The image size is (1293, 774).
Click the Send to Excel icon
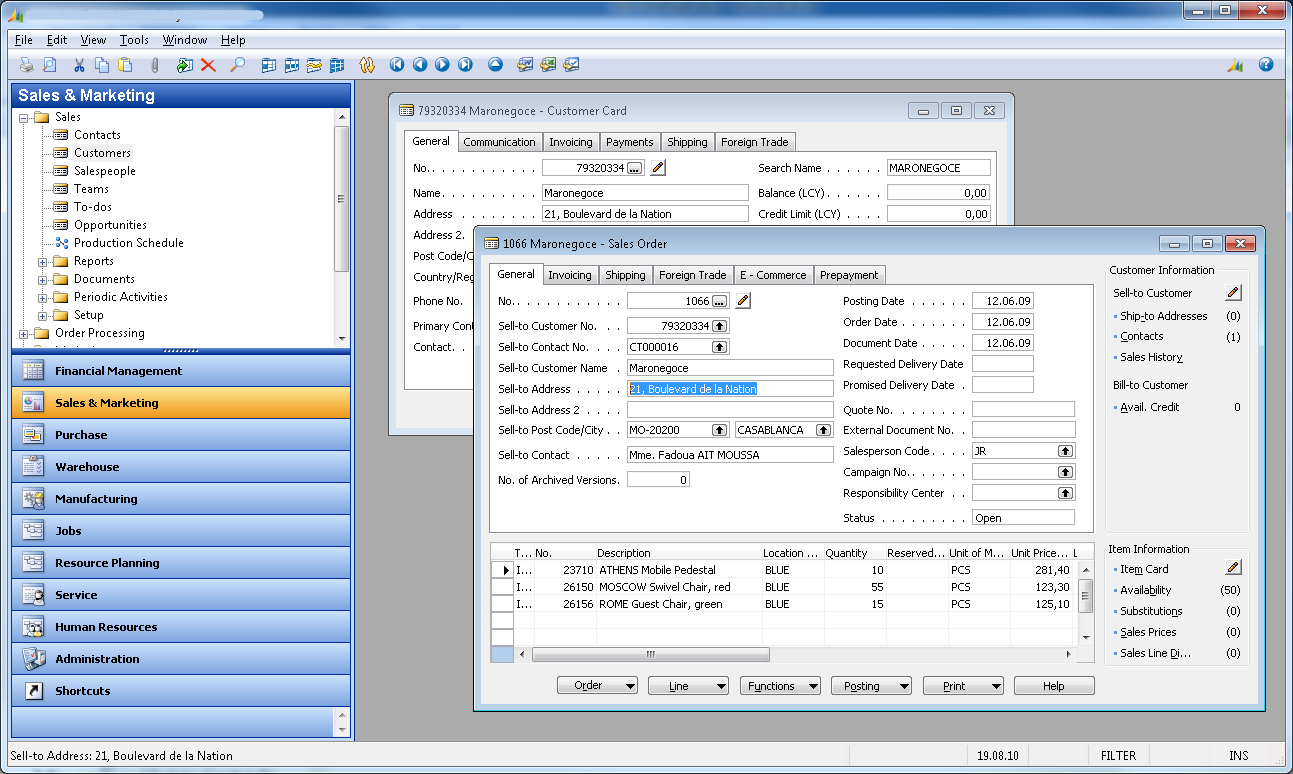pyautogui.click(x=548, y=65)
